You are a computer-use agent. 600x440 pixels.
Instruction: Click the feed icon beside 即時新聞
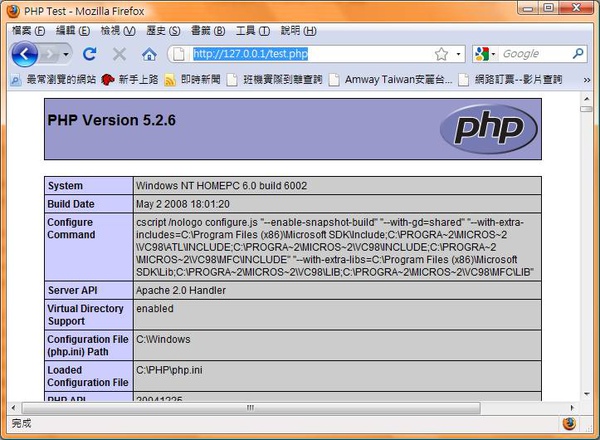coord(170,80)
